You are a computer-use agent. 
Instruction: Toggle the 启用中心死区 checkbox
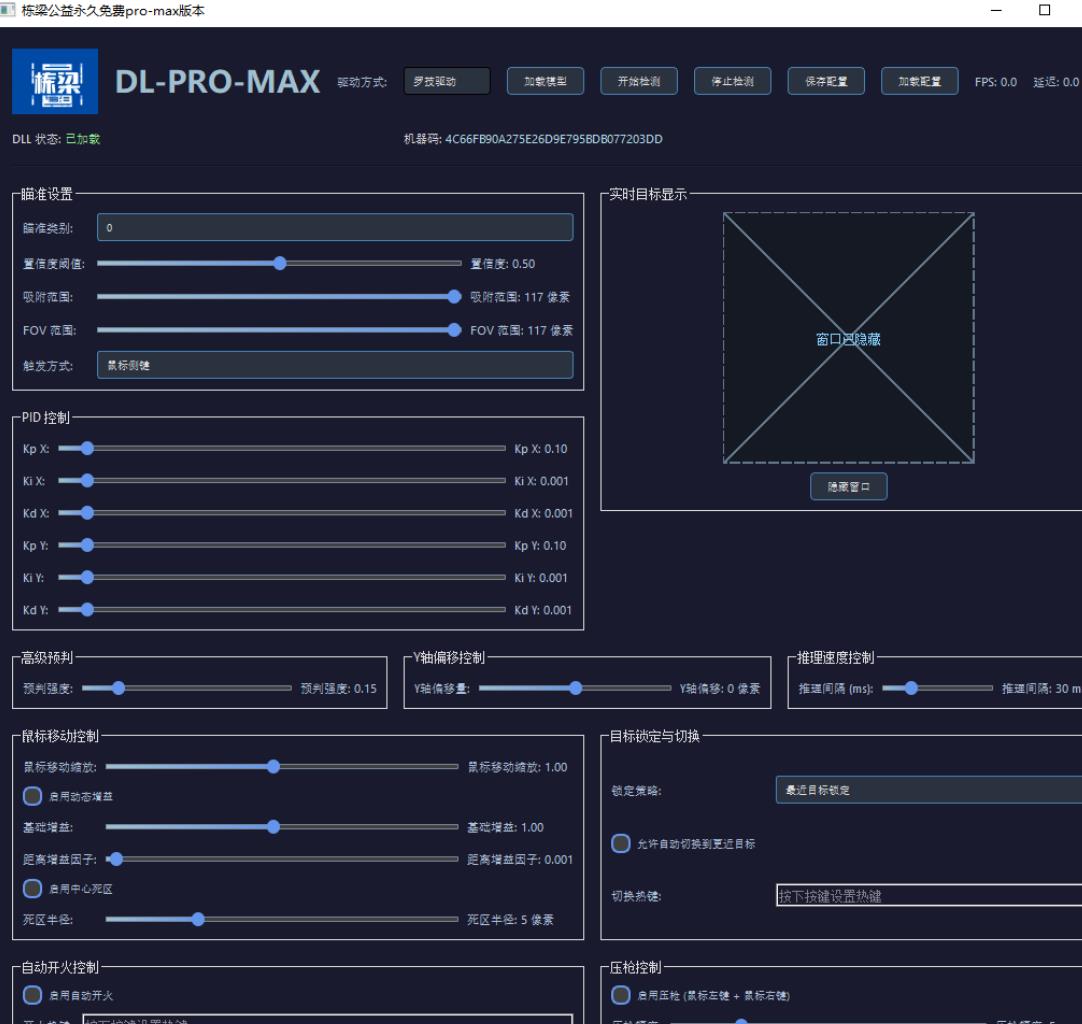33,889
